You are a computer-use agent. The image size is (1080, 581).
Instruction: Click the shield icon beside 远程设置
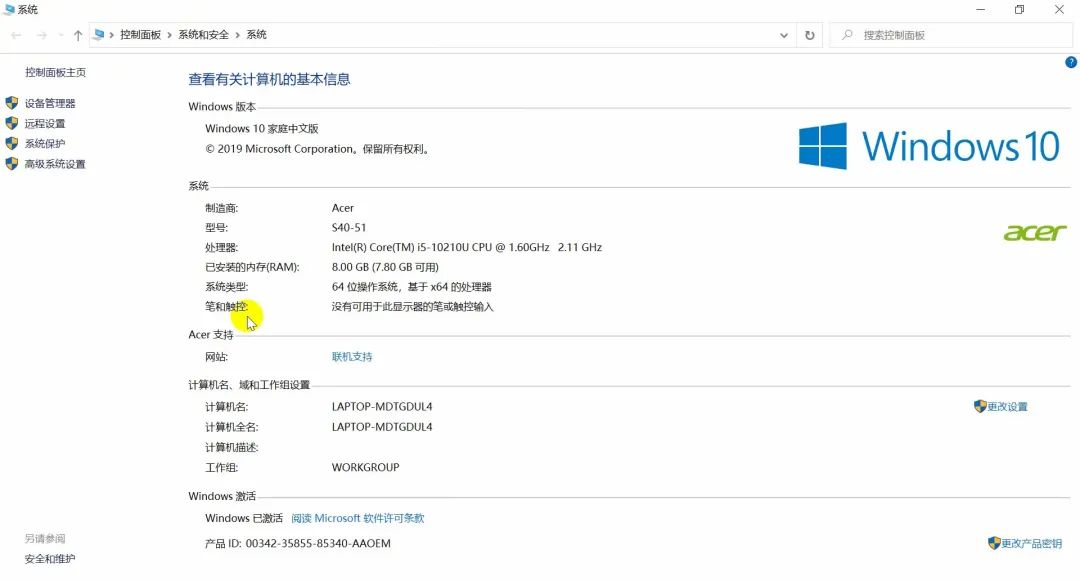pyautogui.click(x=12, y=123)
